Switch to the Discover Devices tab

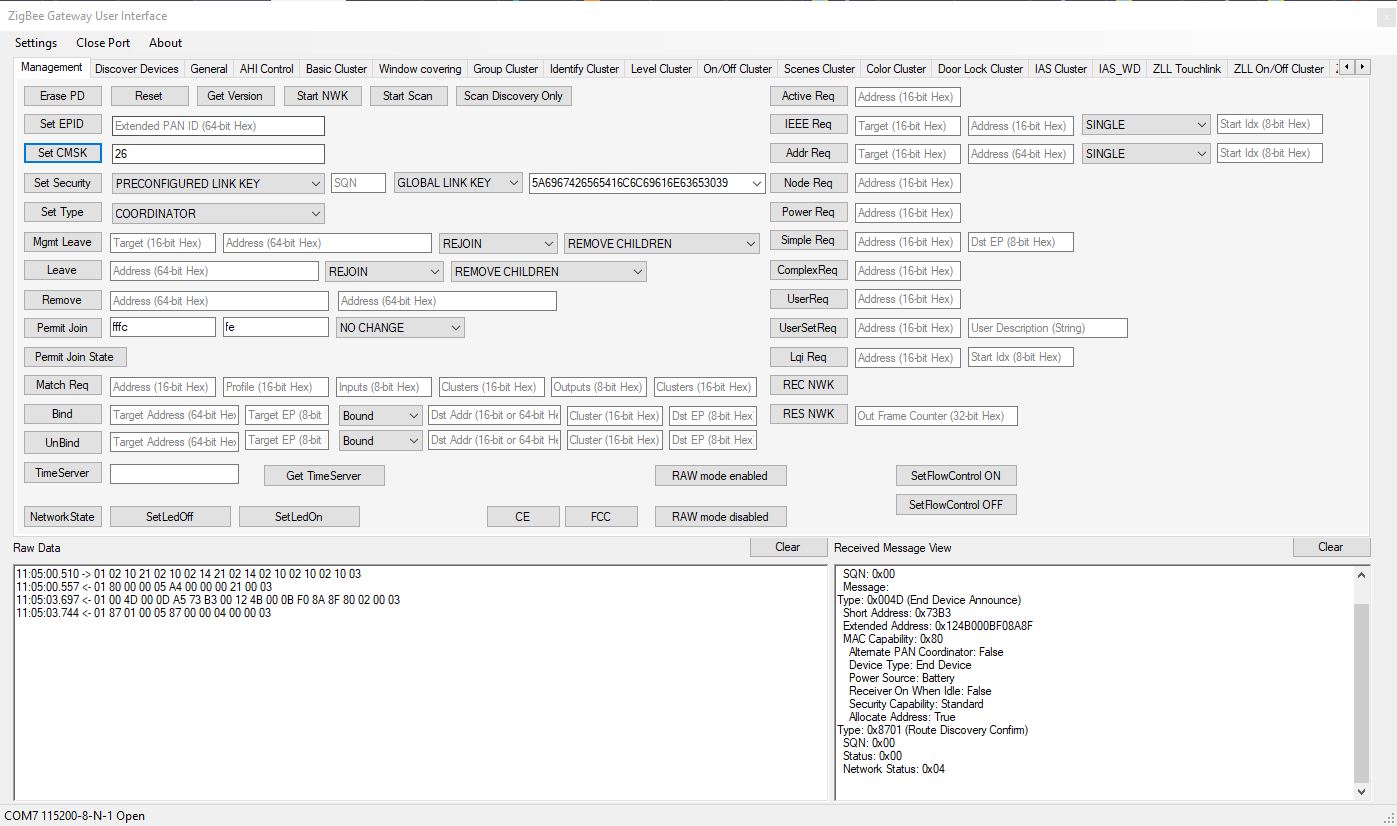[136, 69]
